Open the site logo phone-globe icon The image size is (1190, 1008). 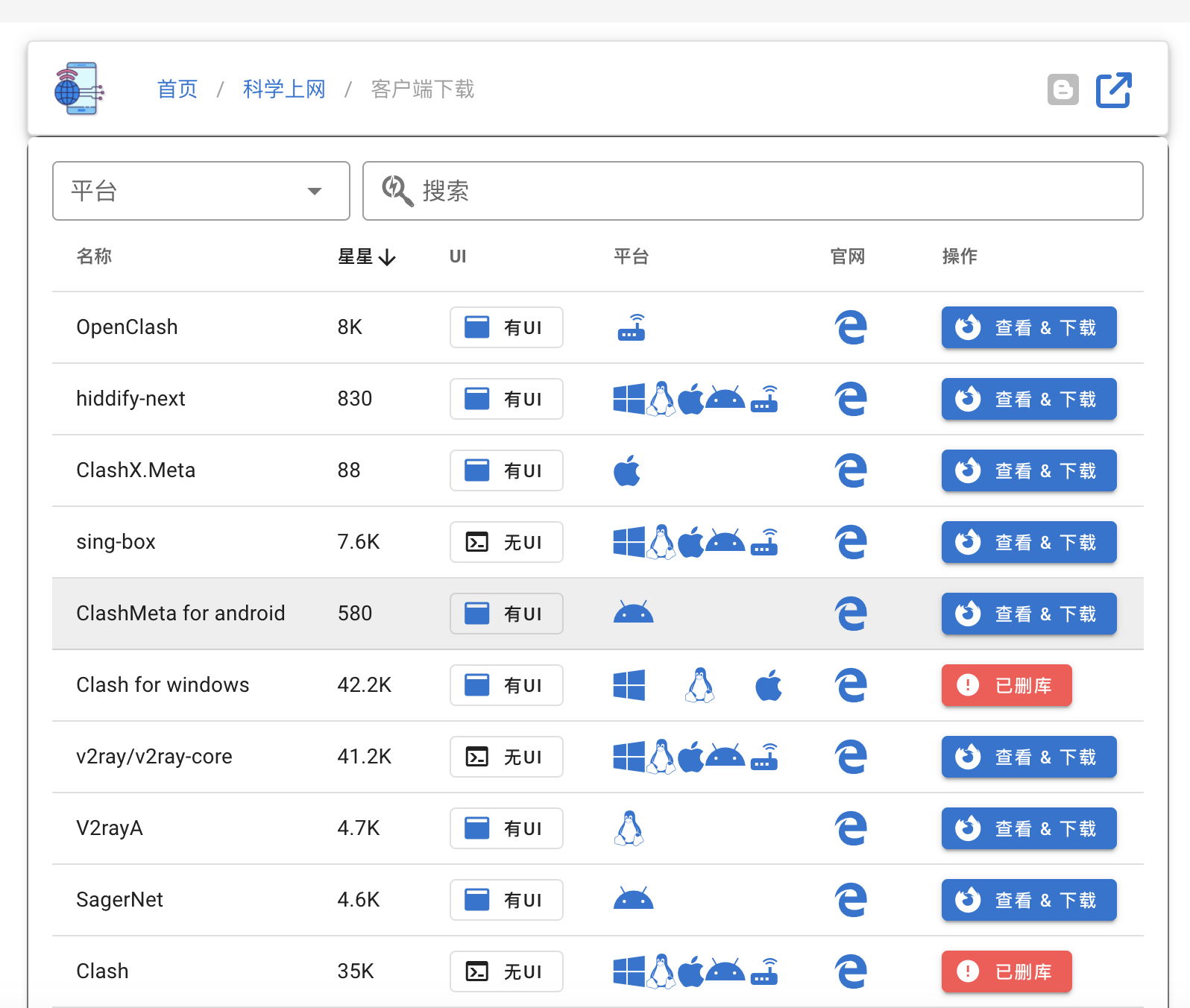point(78,89)
